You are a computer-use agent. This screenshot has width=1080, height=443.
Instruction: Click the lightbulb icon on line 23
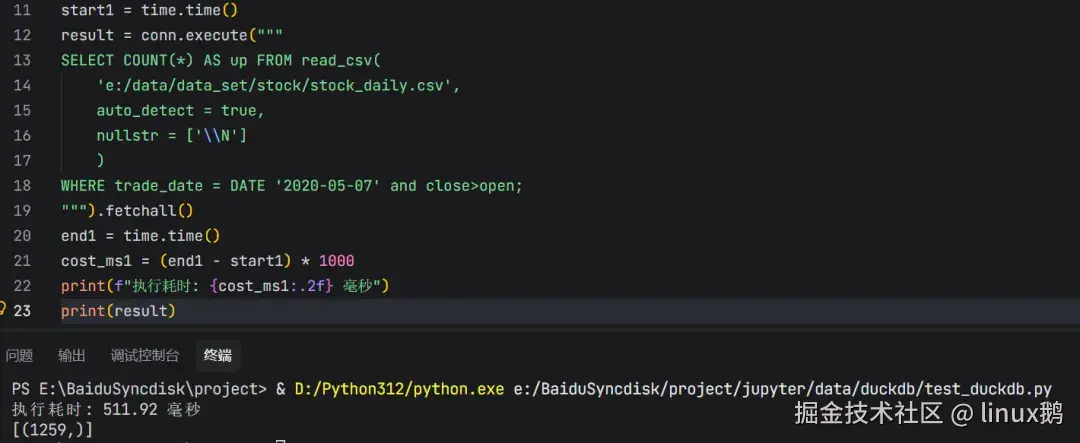[2, 309]
